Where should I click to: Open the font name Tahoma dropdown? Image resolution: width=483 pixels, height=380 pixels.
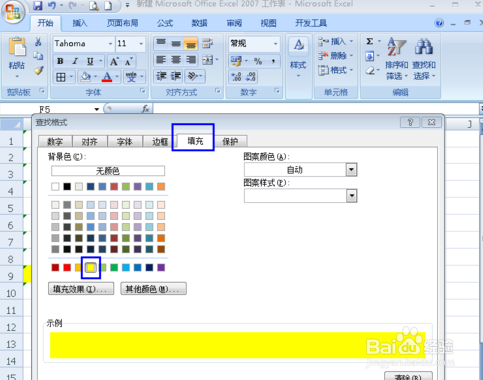click(x=110, y=44)
